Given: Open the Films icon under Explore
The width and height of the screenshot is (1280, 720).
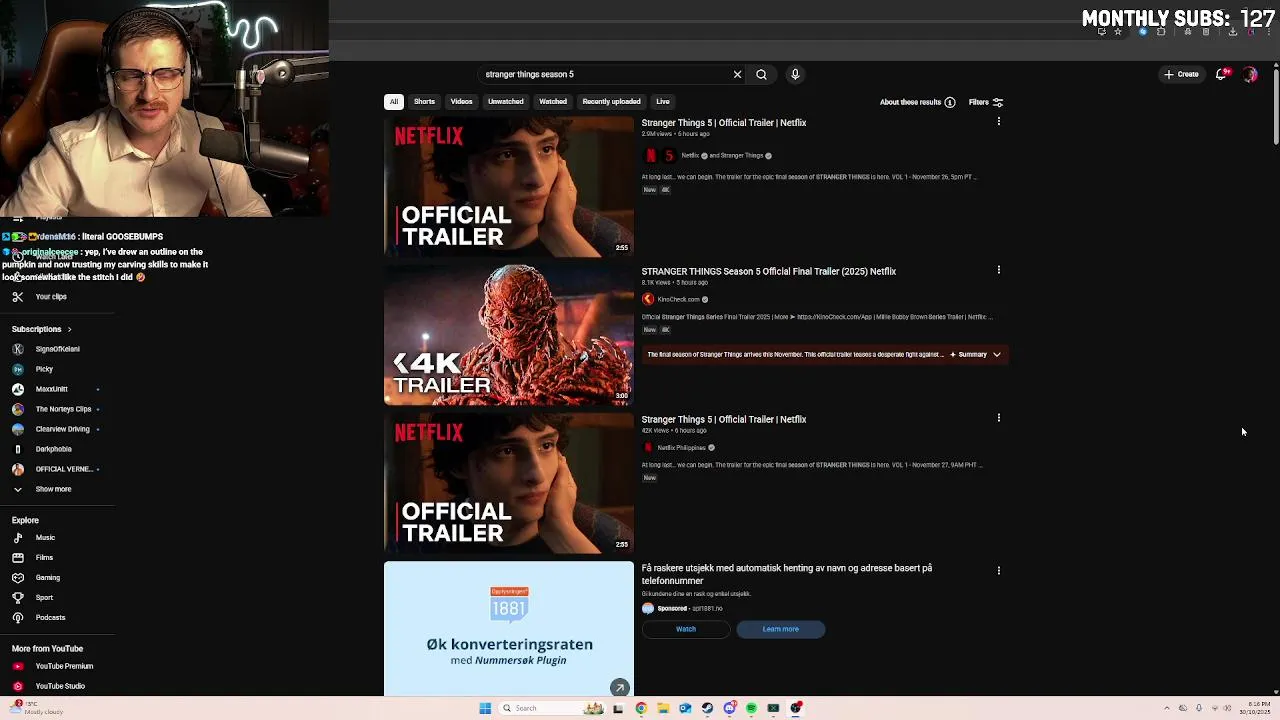Looking at the screenshot, I should pyautogui.click(x=17, y=557).
